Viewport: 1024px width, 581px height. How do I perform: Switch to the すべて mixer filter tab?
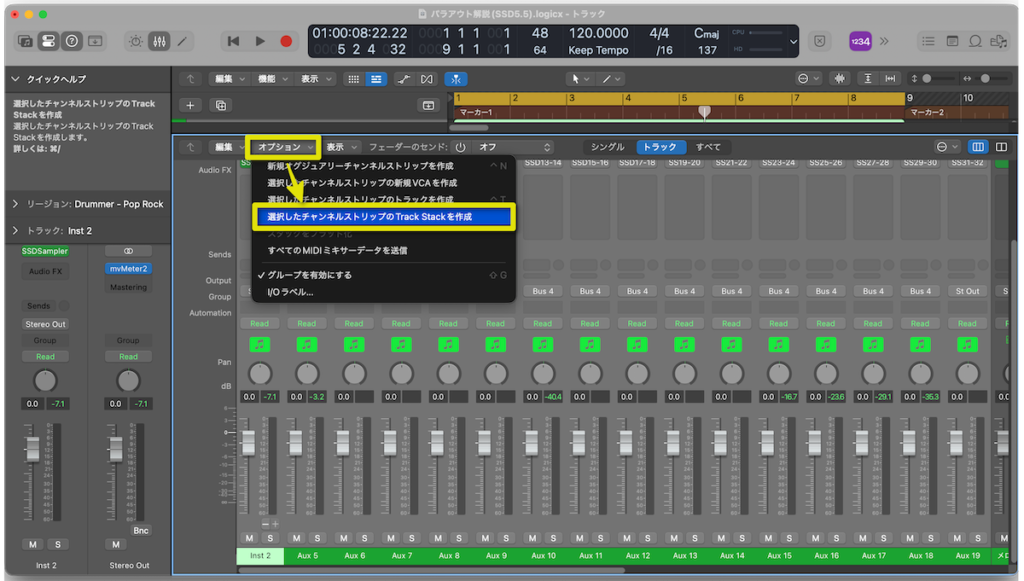pos(706,145)
